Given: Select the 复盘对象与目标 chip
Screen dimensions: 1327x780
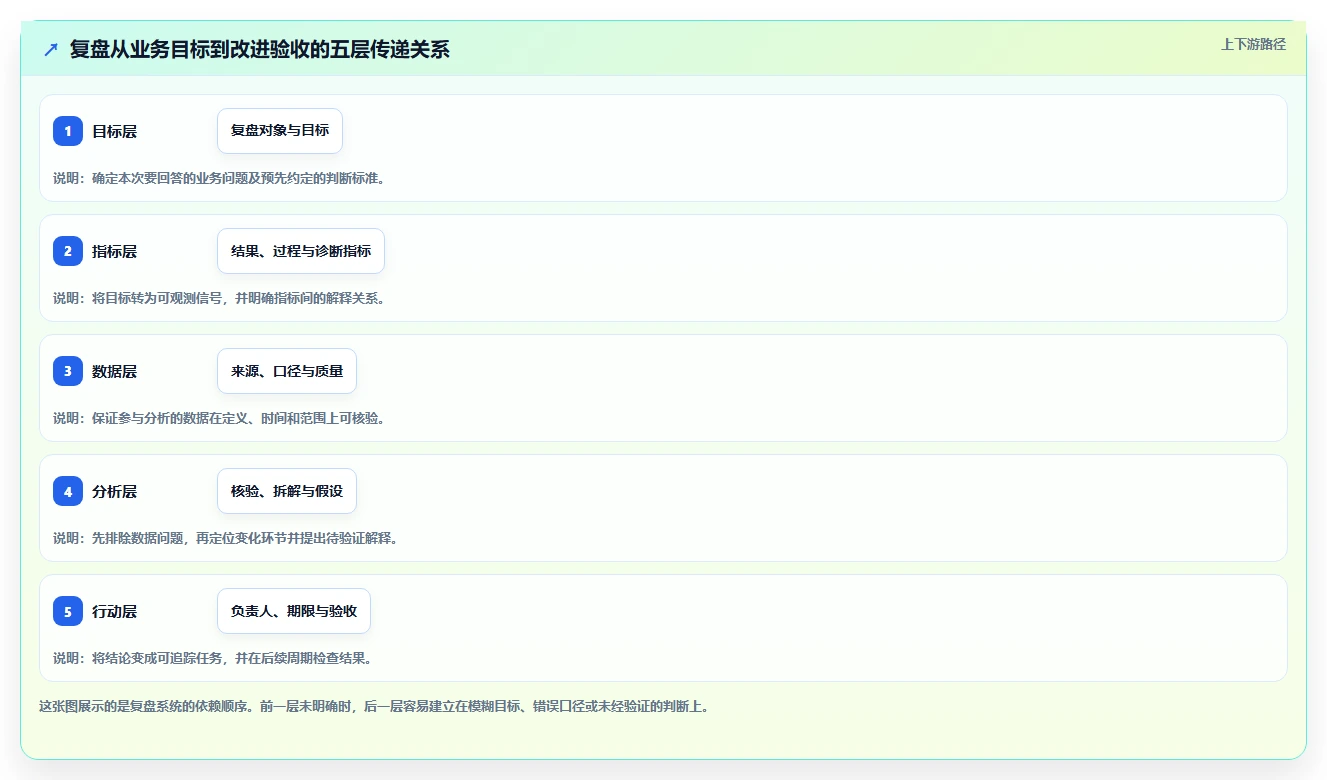Looking at the screenshot, I should pos(280,131).
